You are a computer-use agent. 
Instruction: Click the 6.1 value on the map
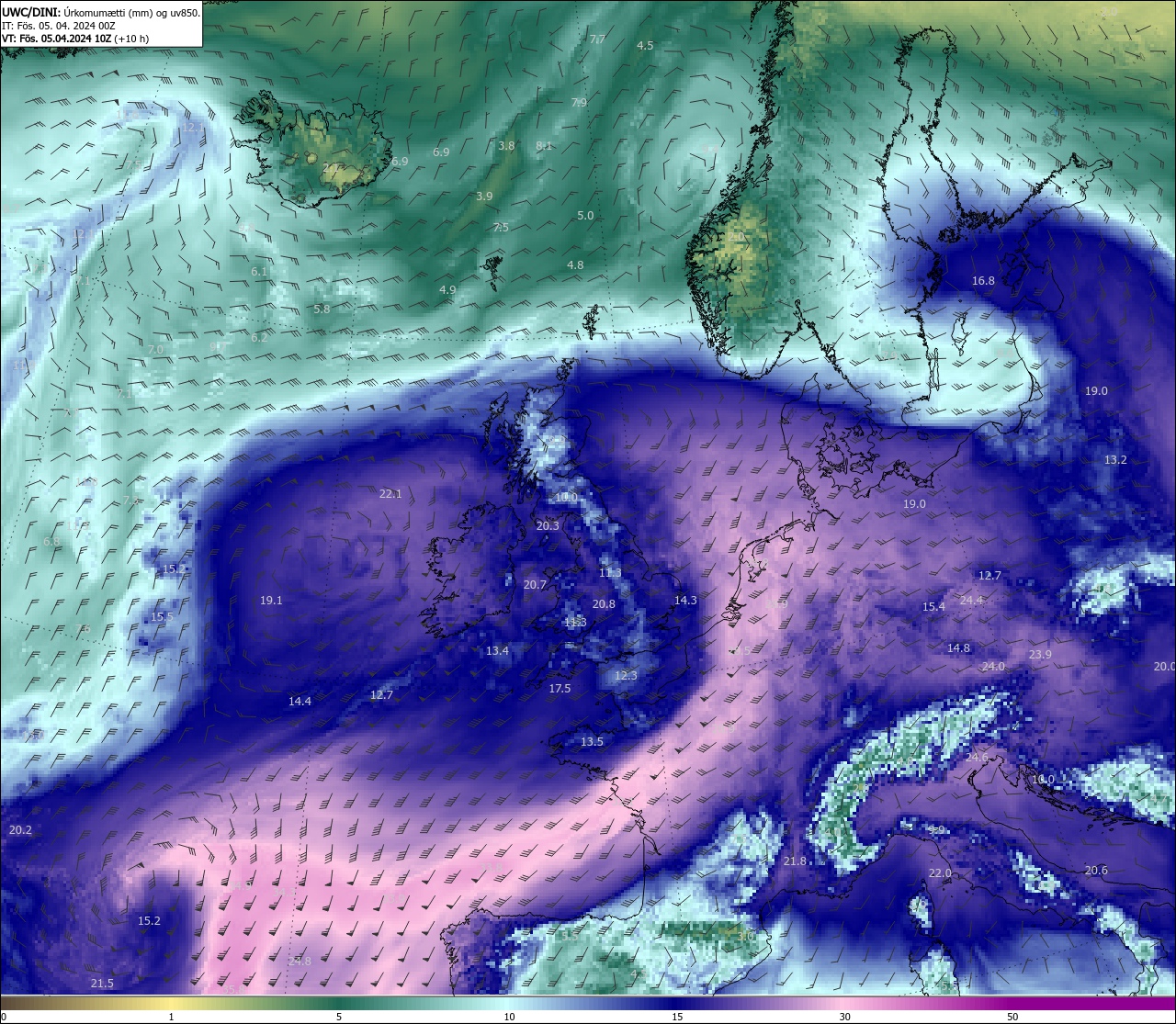(x=259, y=272)
